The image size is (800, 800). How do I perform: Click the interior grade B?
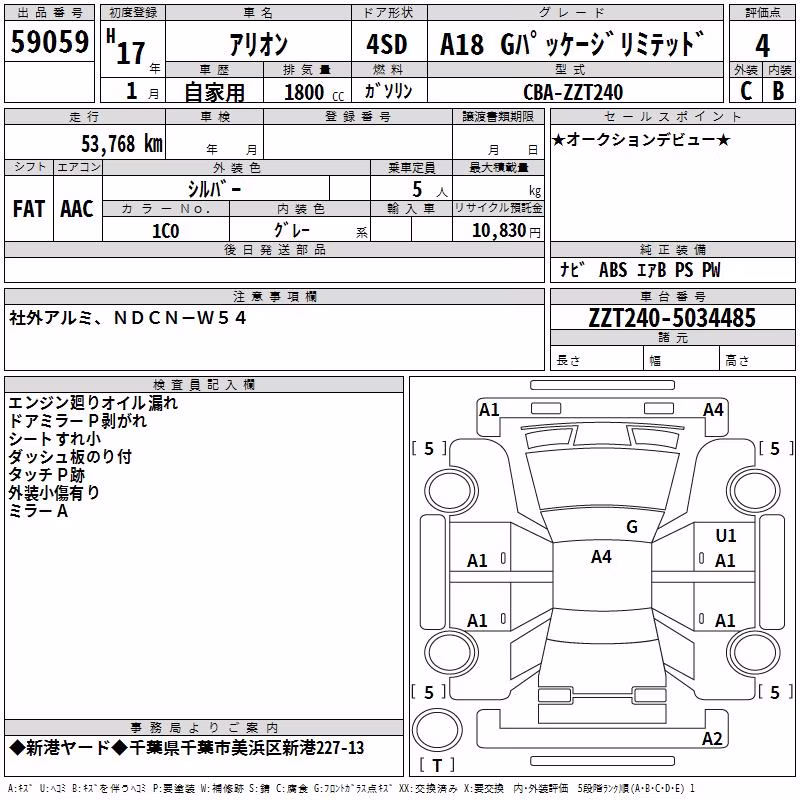[x=778, y=91]
